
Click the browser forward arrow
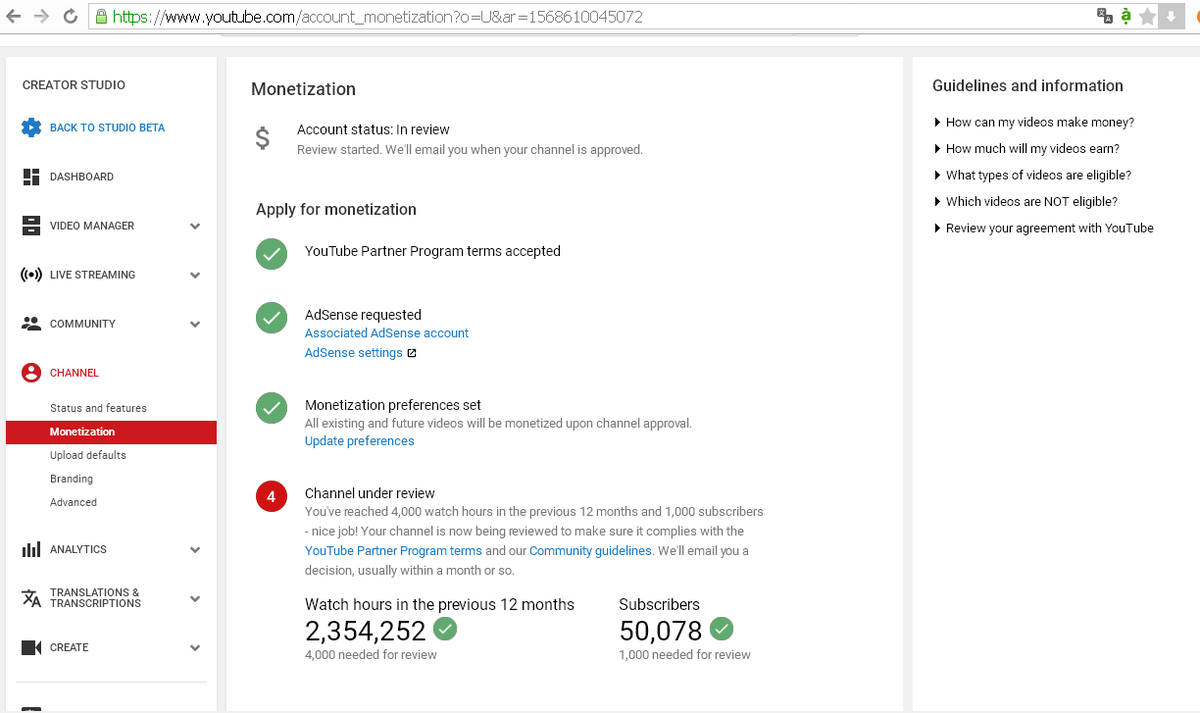(43, 17)
